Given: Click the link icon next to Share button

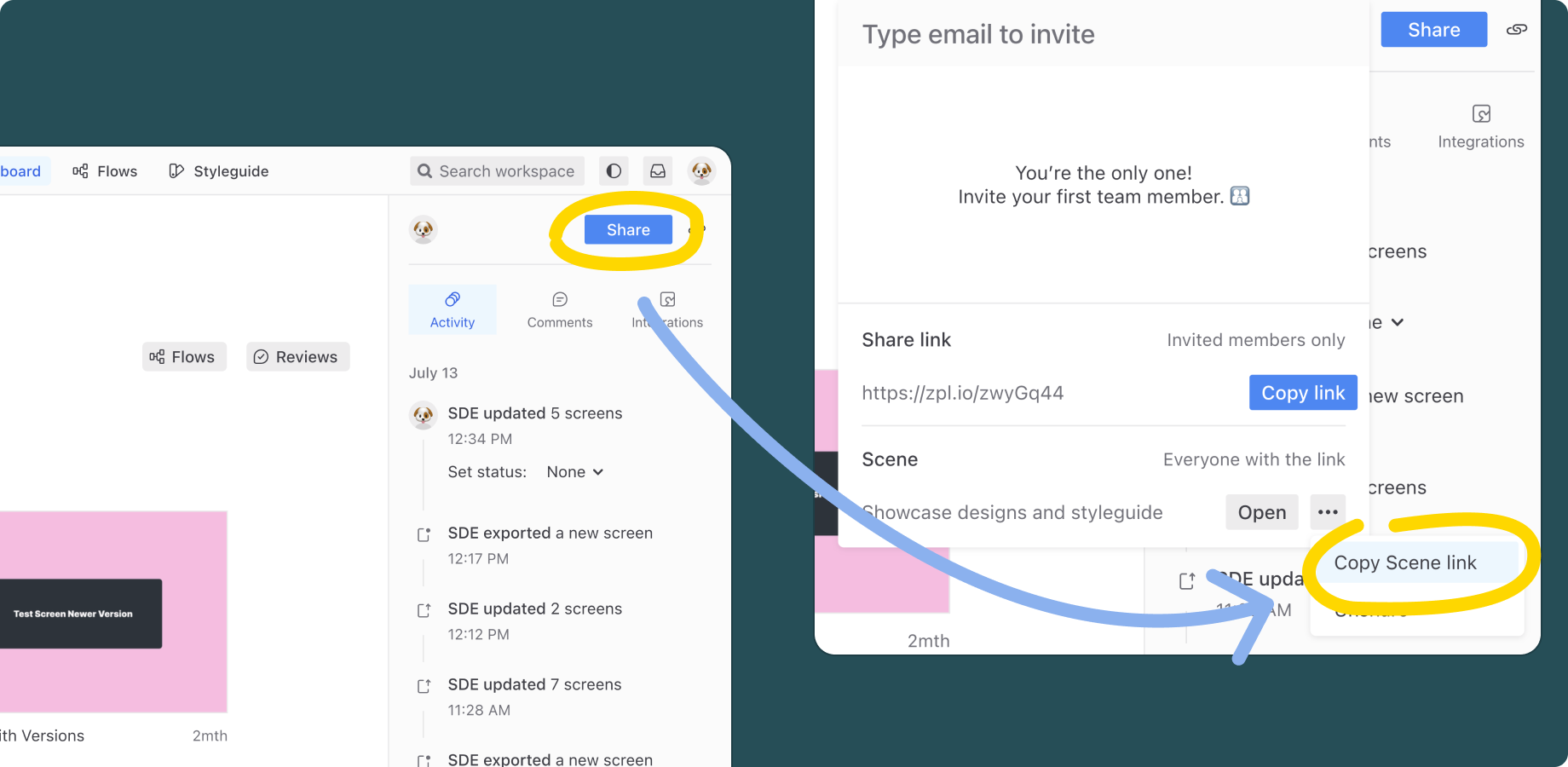Looking at the screenshot, I should tap(1517, 30).
